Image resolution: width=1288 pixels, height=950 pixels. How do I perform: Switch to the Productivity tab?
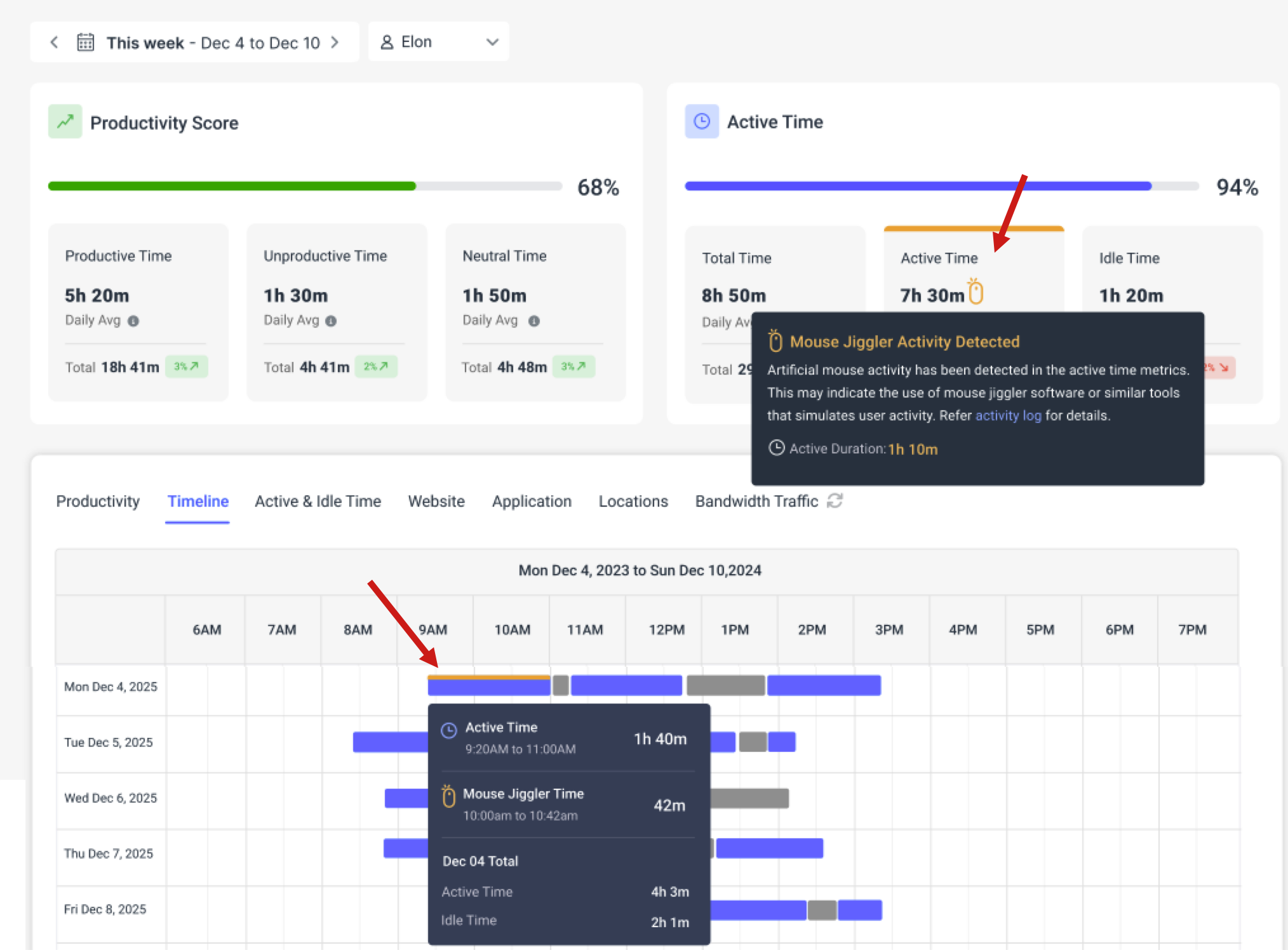[98, 501]
